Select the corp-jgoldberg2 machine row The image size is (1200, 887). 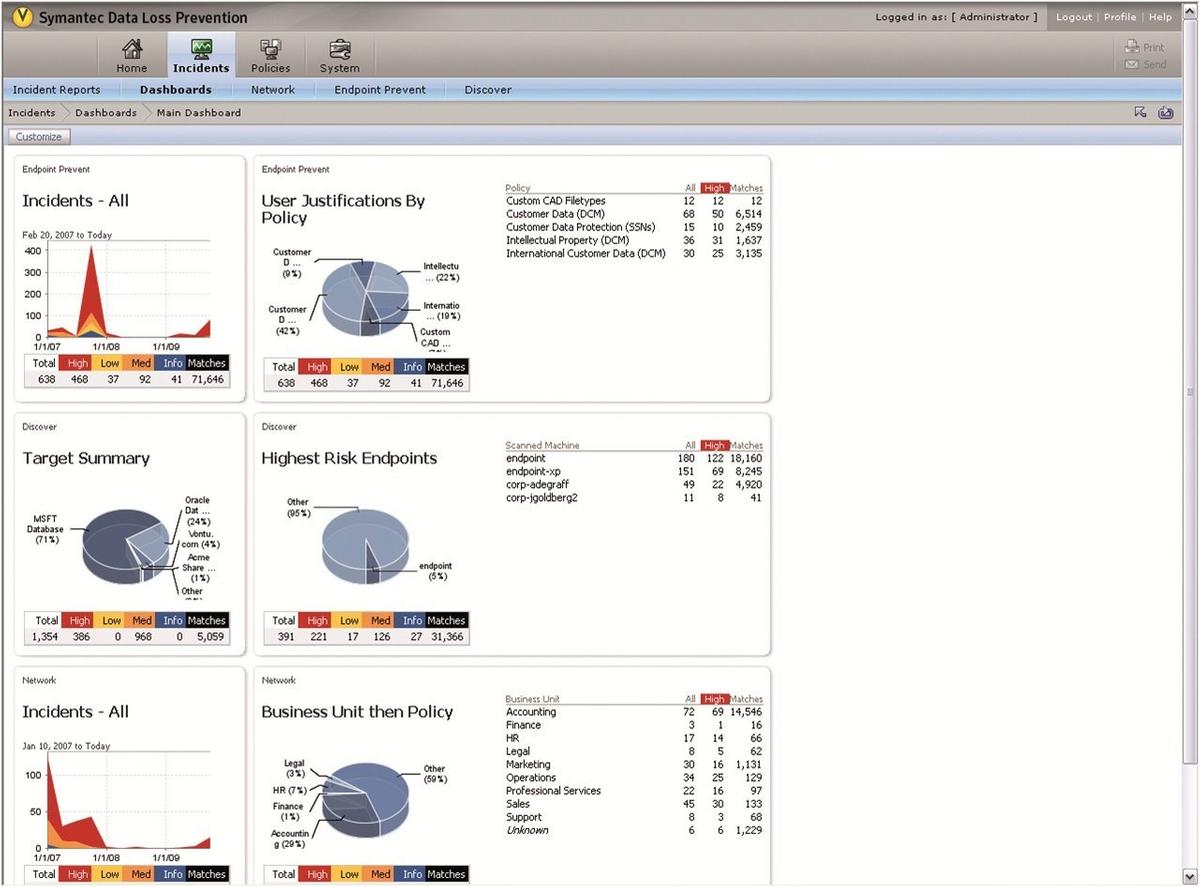tap(634, 497)
